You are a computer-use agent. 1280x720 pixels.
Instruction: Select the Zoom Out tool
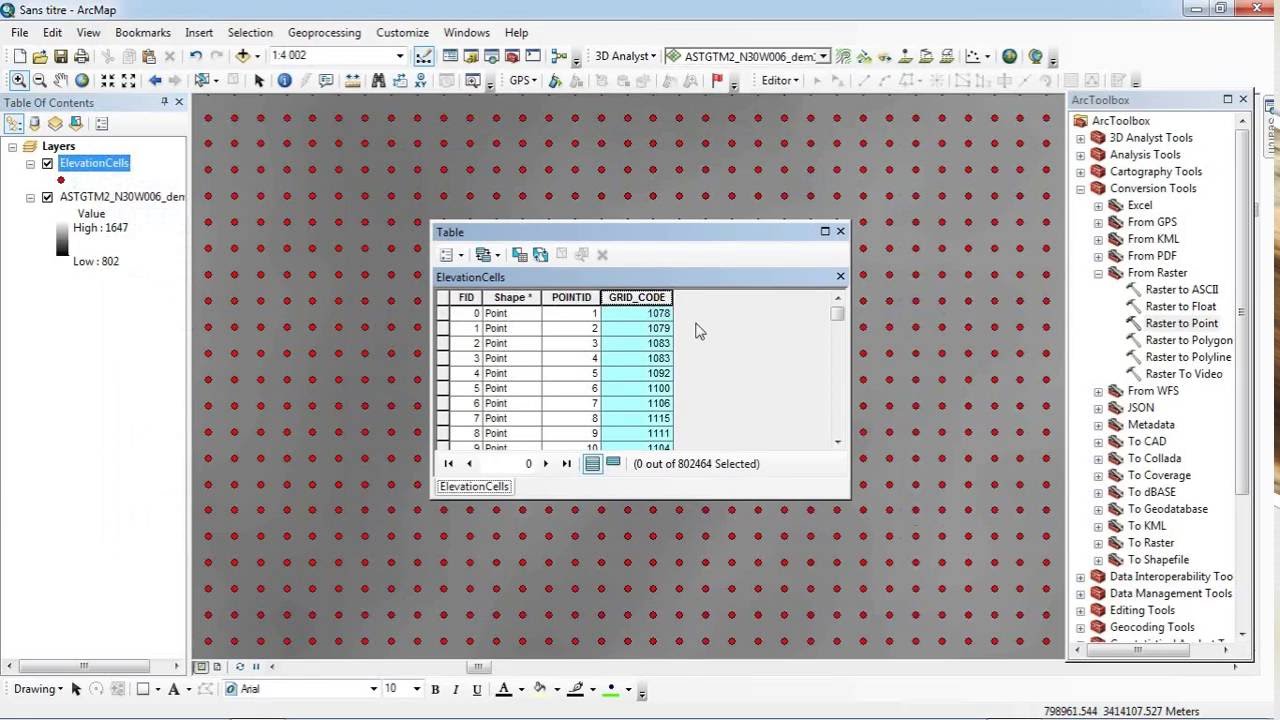click(x=40, y=80)
